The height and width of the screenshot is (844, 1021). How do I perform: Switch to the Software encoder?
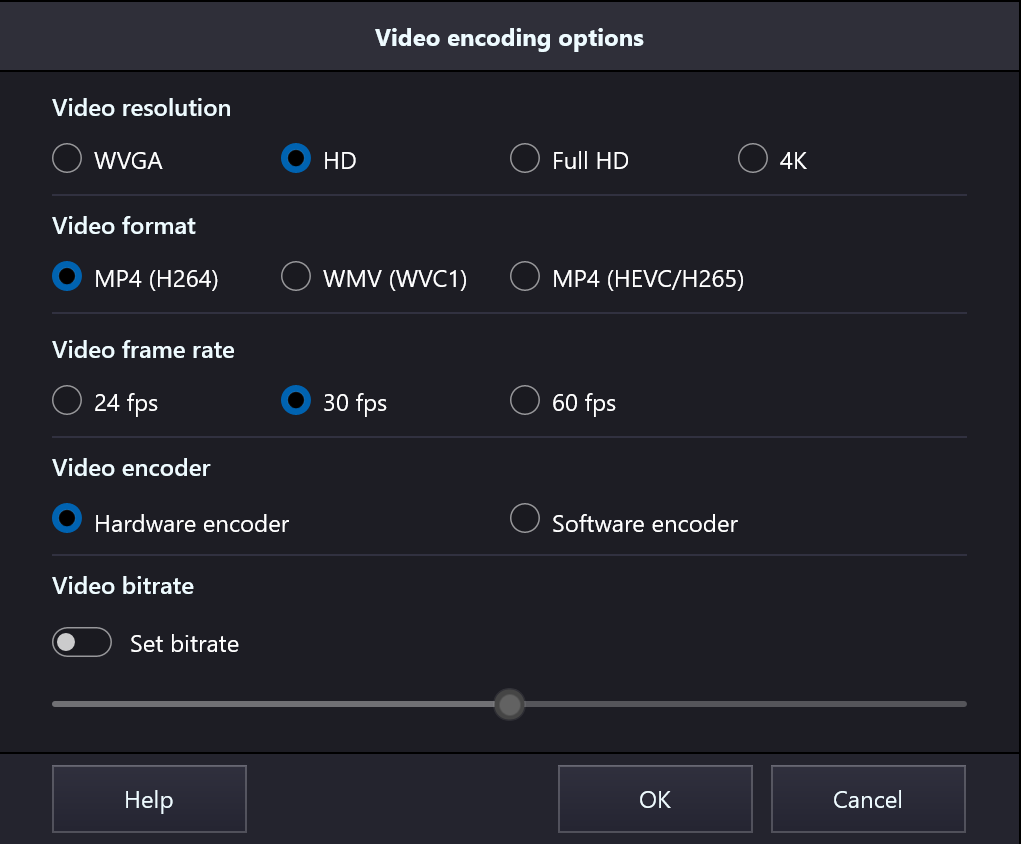click(x=525, y=519)
